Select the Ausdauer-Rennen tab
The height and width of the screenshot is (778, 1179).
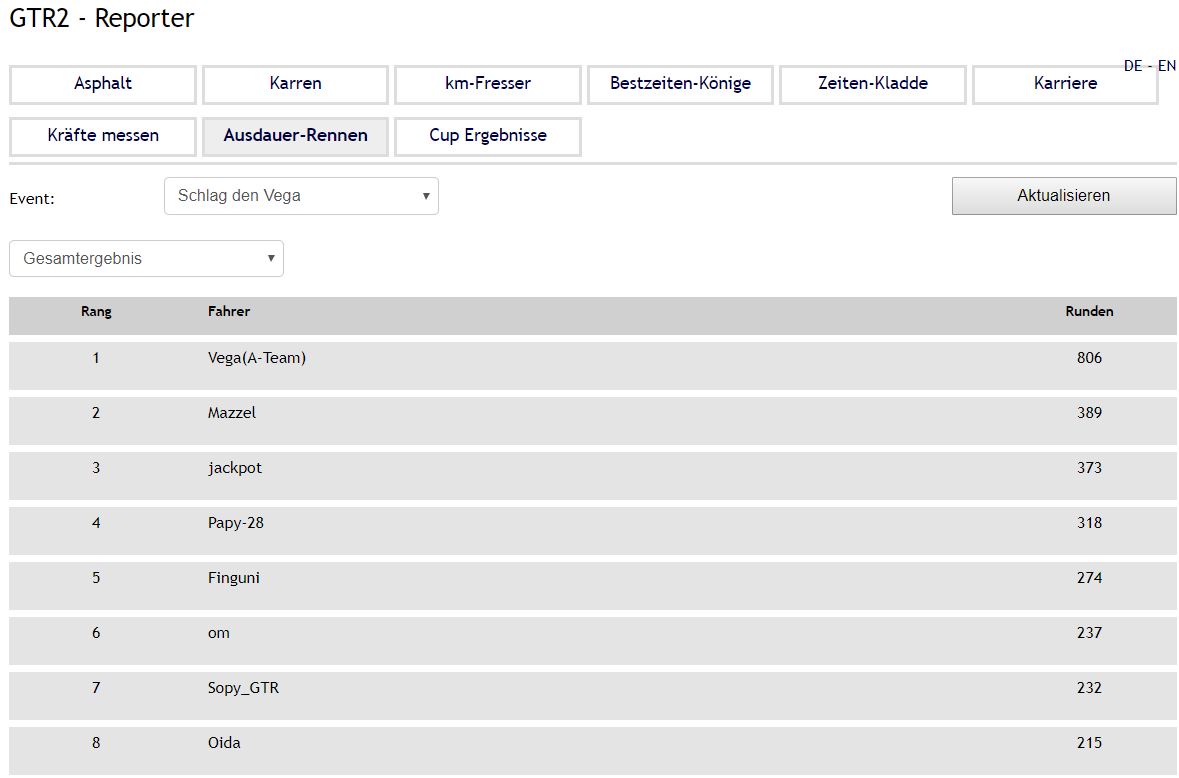click(x=295, y=136)
